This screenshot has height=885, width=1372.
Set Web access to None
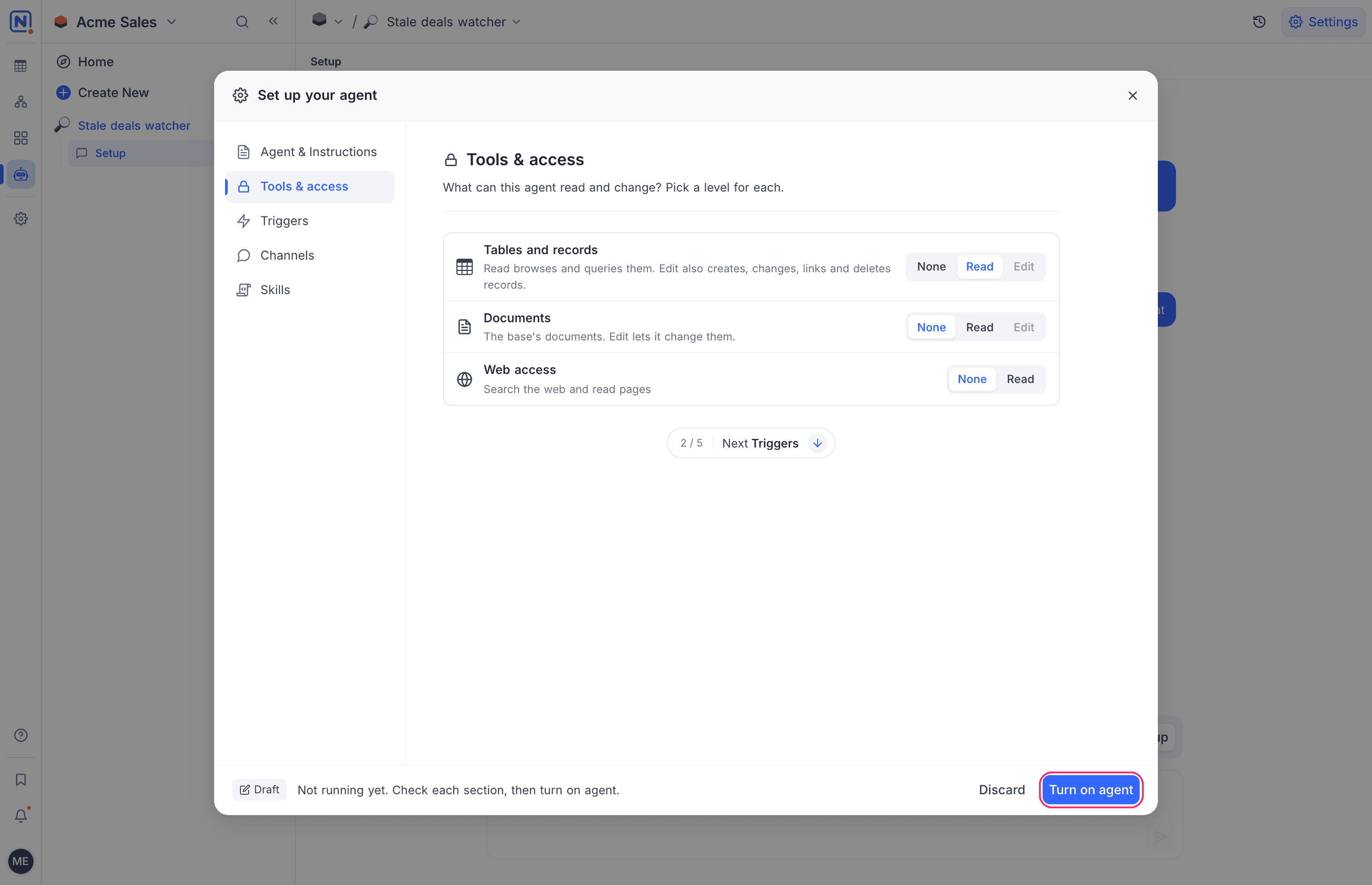click(x=971, y=379)
